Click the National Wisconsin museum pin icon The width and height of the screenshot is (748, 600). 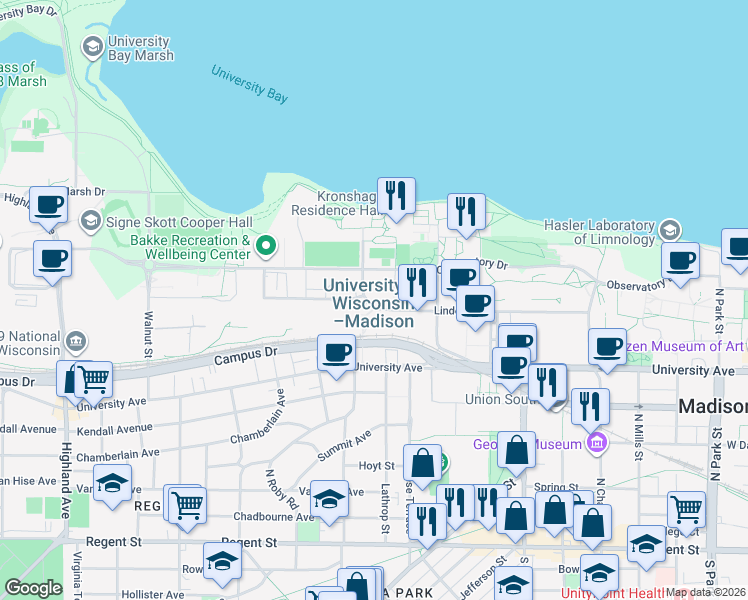(76, 341)
